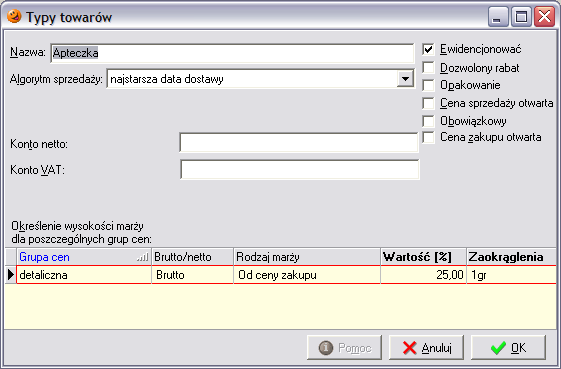Enable Cena sprzedaży otwarta option
Viewport: 561px width, 369px height.
click(428, 103)
